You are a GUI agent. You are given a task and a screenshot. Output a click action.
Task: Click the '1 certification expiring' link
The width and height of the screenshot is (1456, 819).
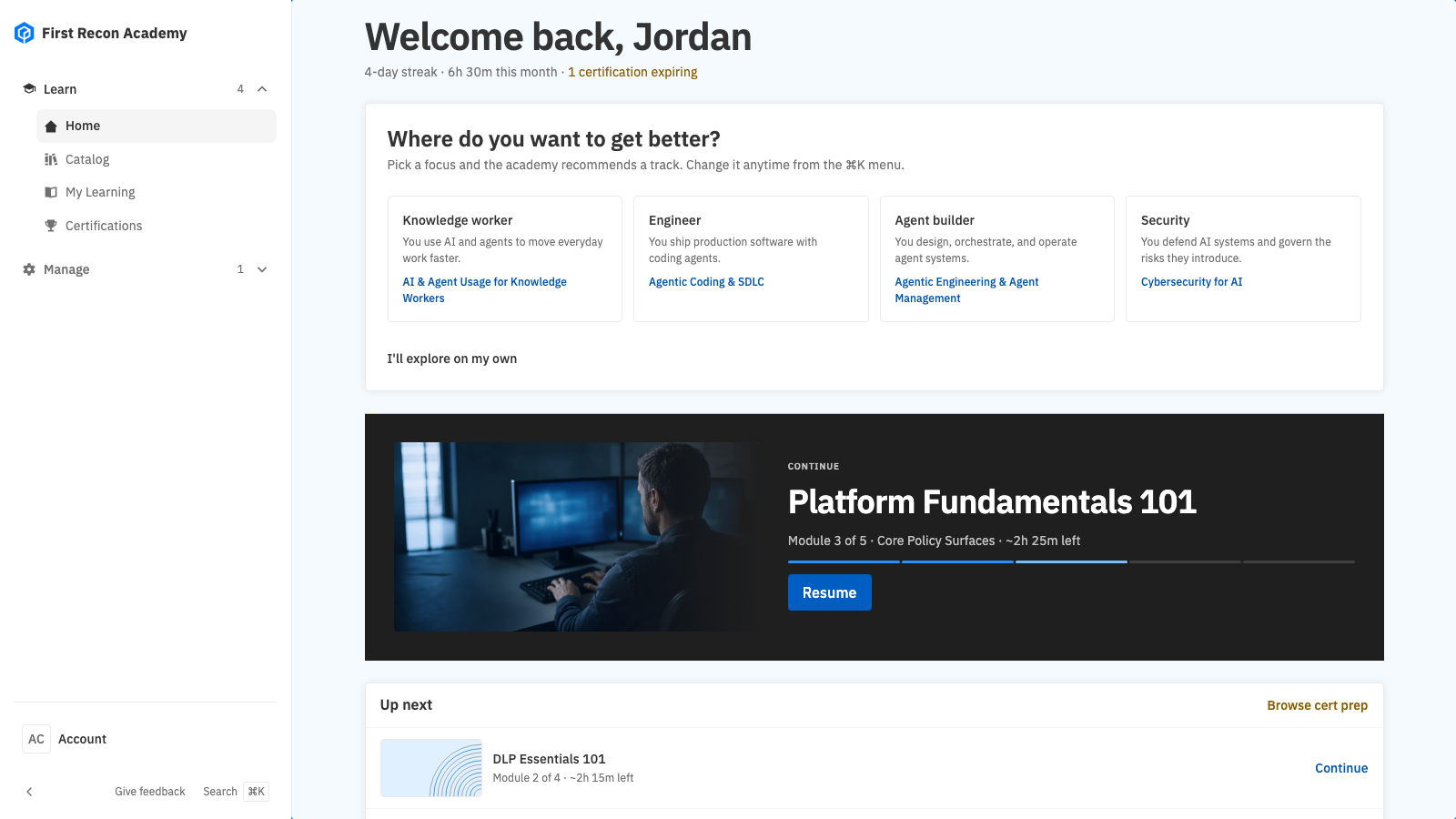pos(632,72)
